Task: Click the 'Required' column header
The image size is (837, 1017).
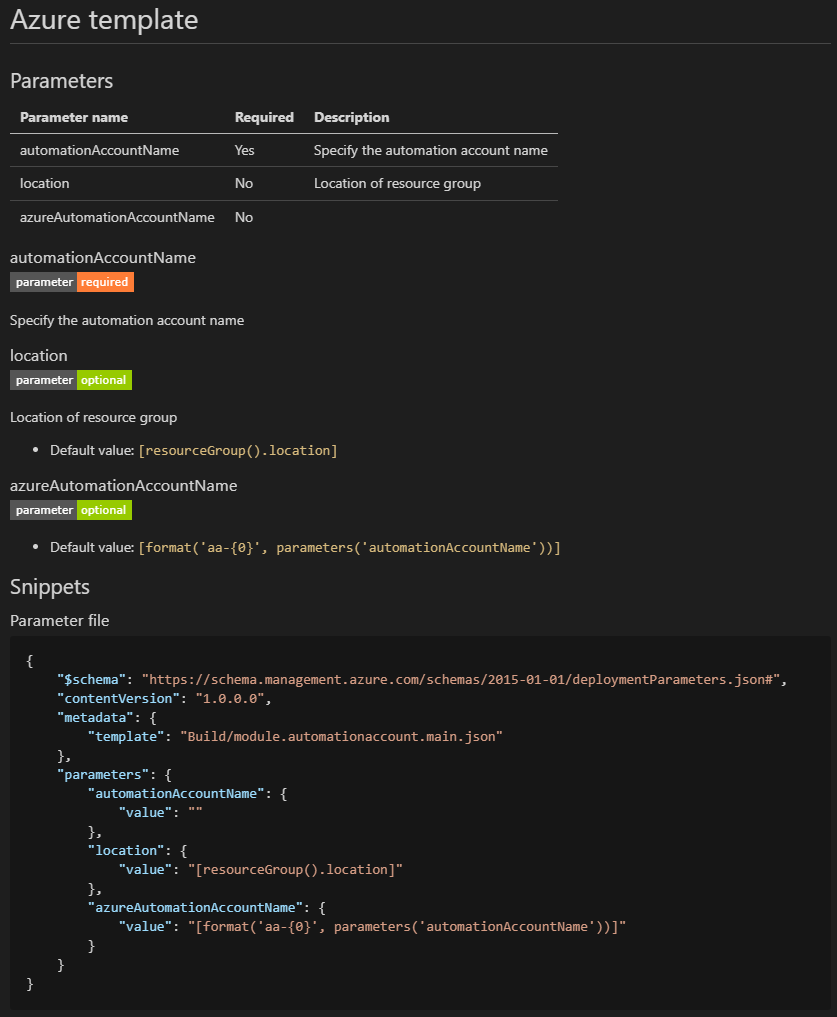Action: pyautogui.click(x=264, y=117)
